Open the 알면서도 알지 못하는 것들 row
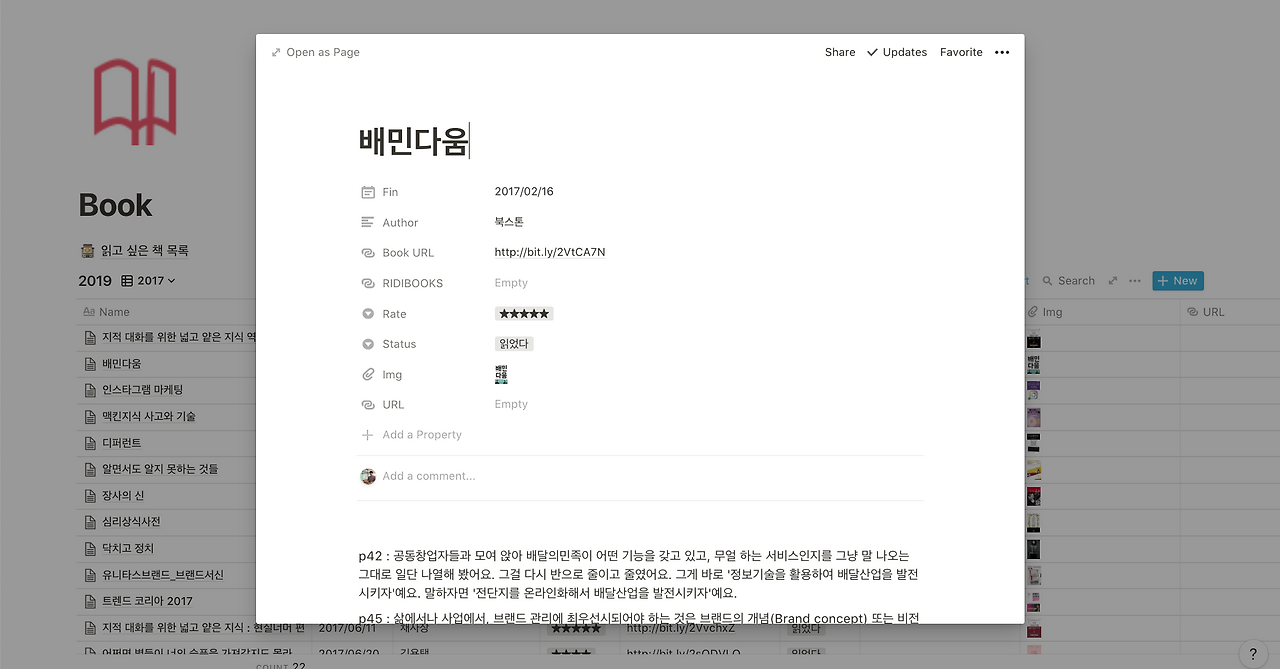 click(x=160, y=469)
